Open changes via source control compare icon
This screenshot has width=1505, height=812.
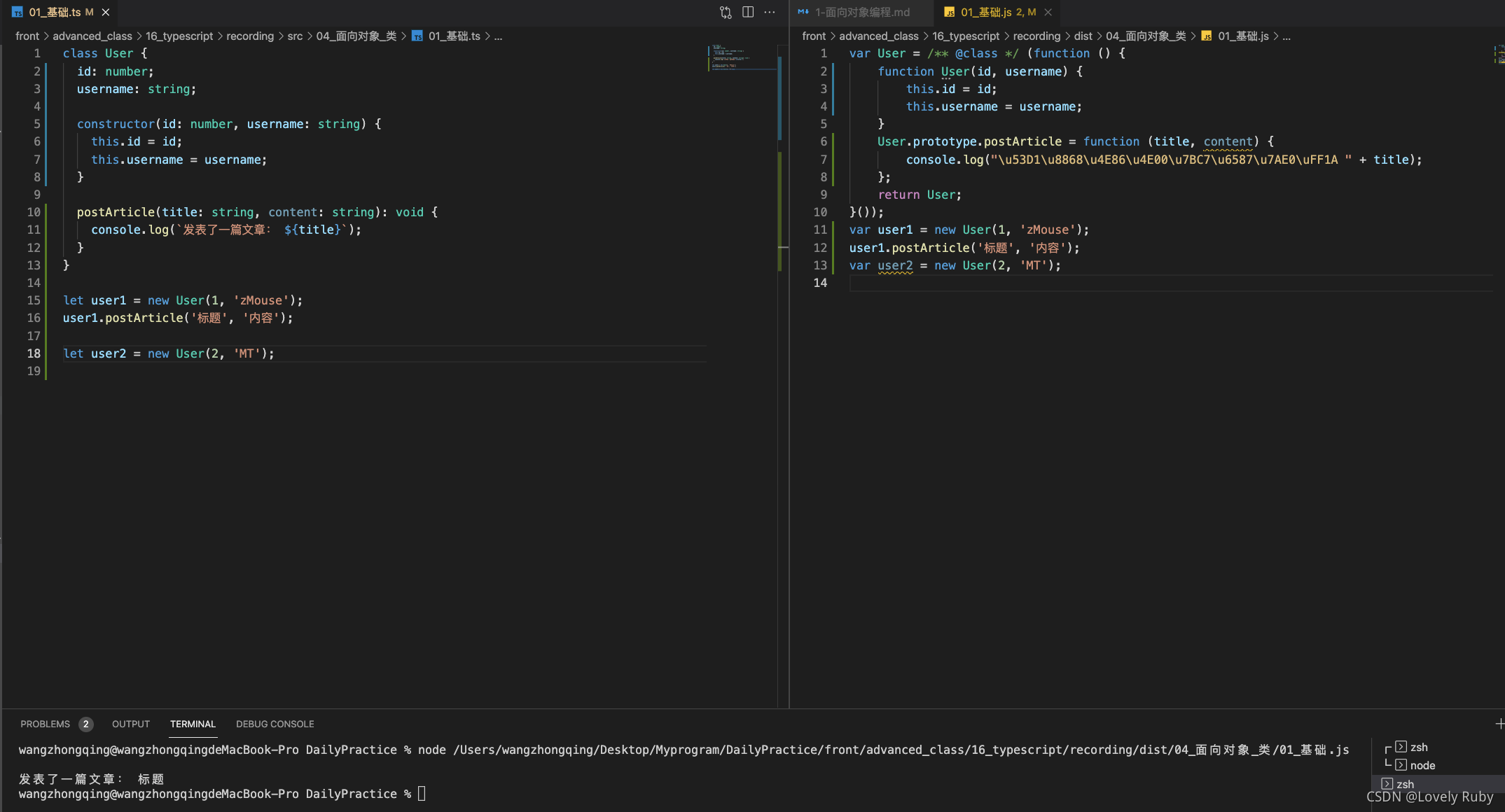coord(726,12)
